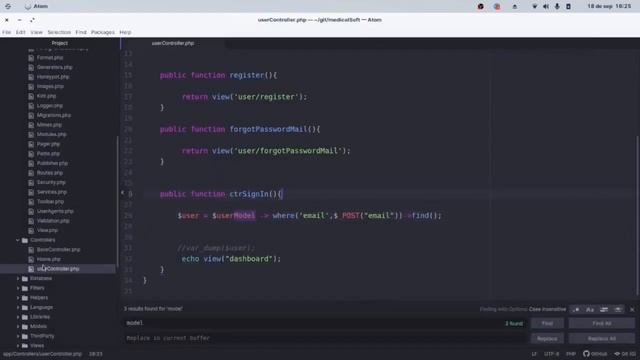Open the Help menu

125,32
